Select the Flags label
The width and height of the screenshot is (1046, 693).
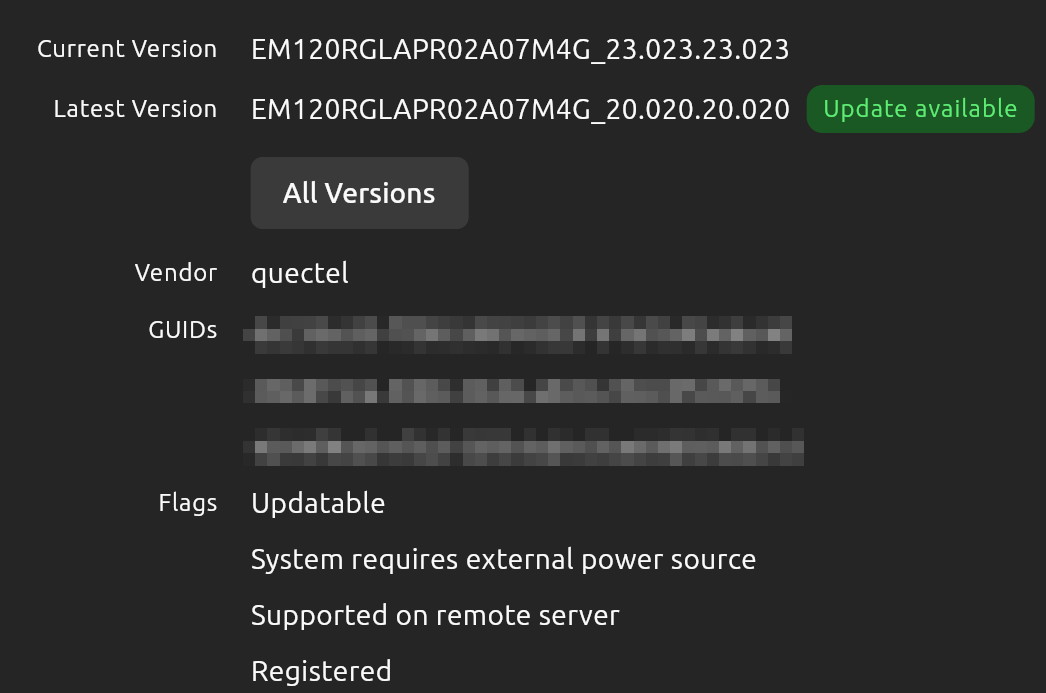click(188, 503)
